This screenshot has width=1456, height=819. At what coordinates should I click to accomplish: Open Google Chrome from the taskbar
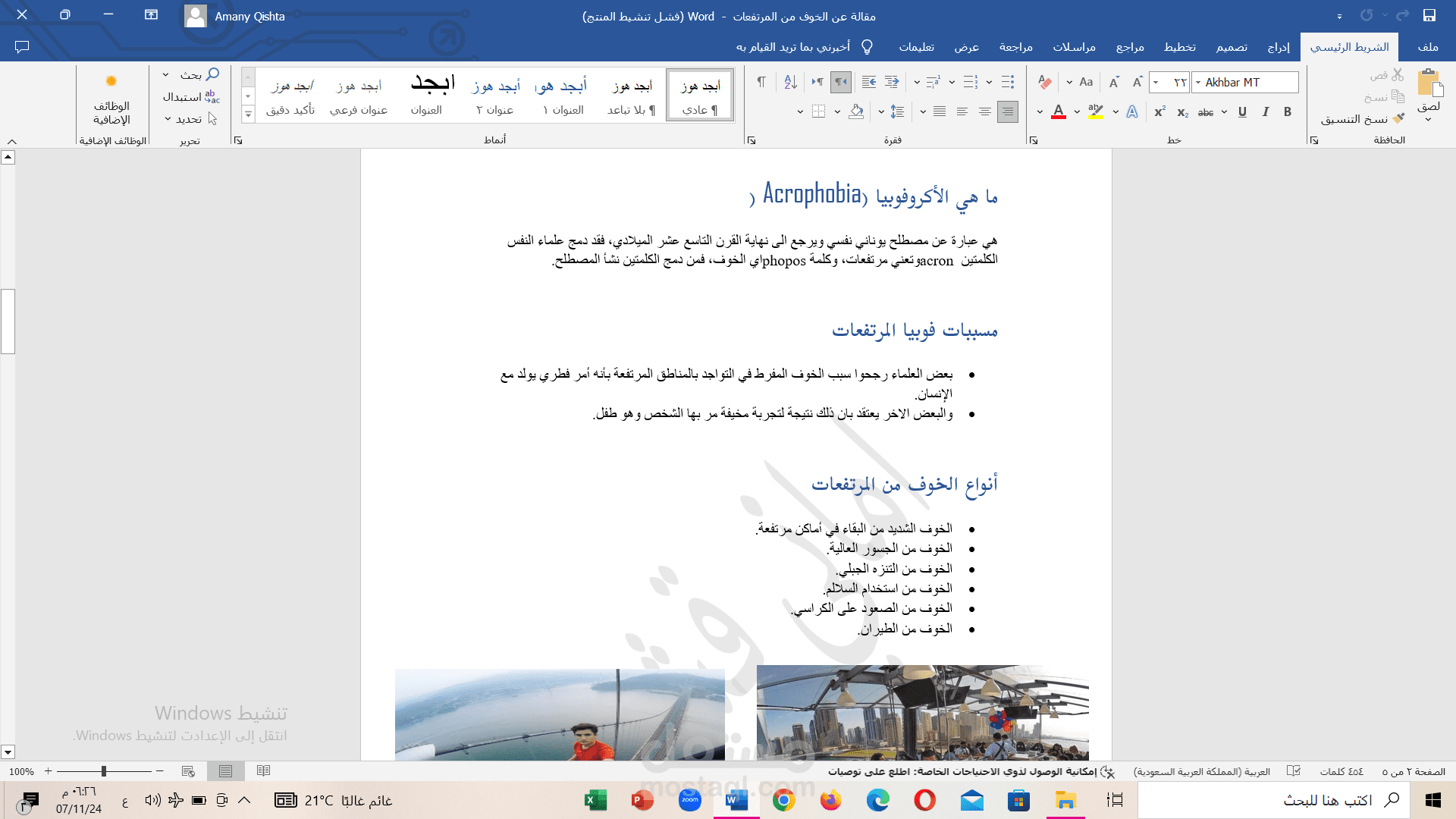783,800
